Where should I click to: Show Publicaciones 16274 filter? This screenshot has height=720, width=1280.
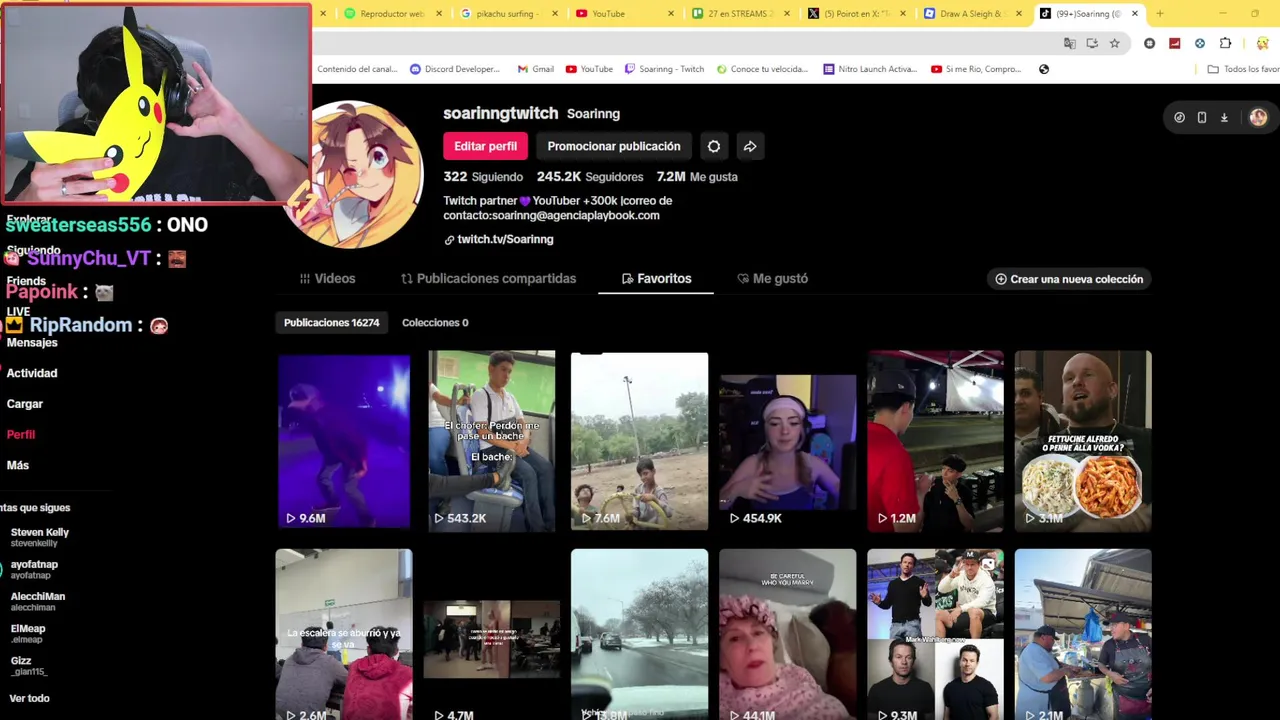coord(331,322)
